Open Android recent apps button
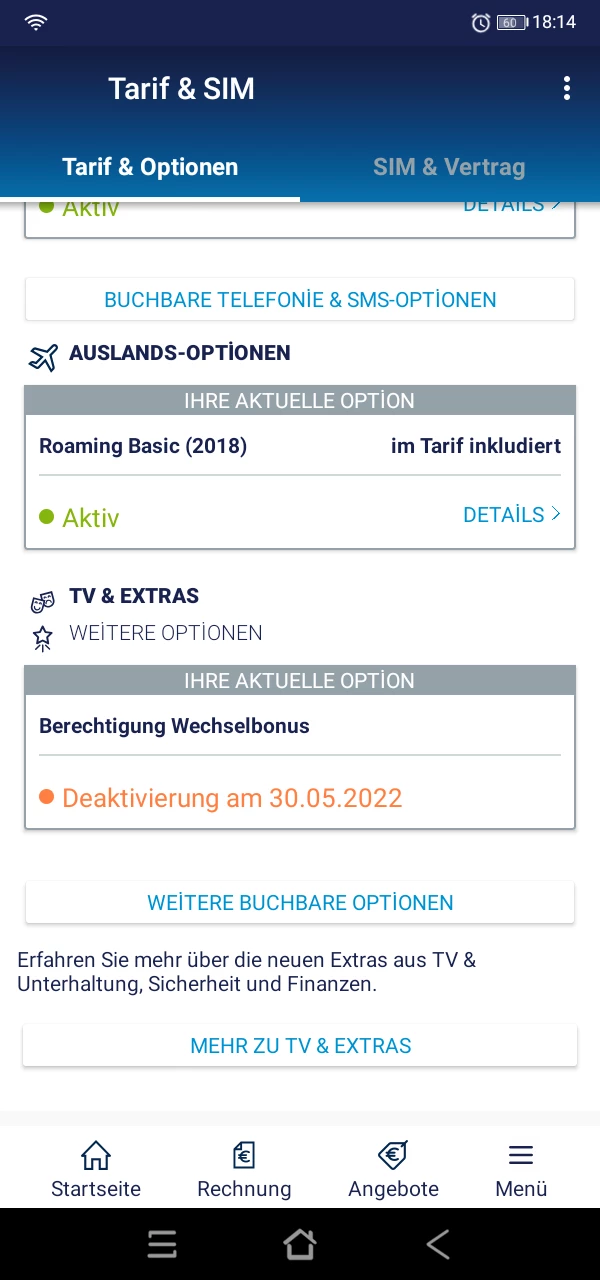Screen dimensions: 600x1280 (x=162, y=1244)
